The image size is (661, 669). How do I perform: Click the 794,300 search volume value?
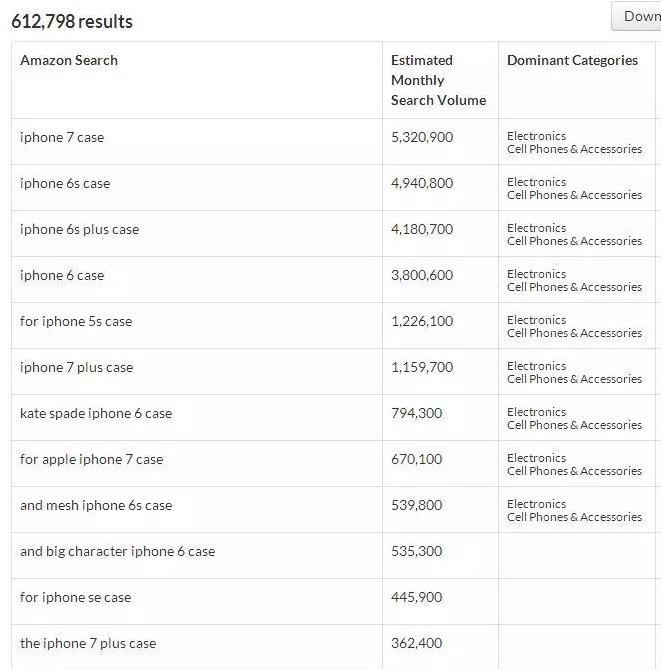pyautogui.click(x=416, y=414)
